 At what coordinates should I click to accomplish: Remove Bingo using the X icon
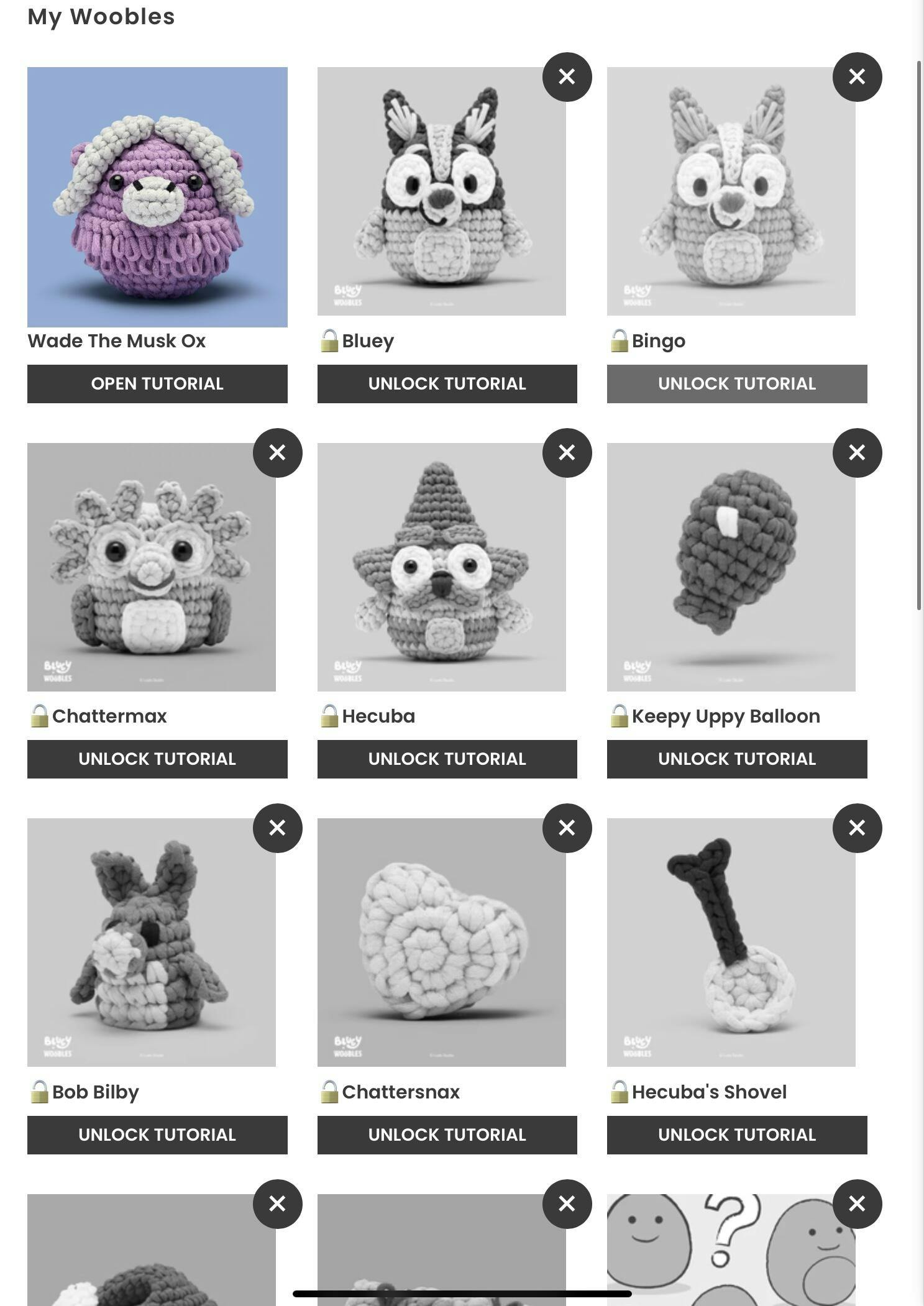[x=857, y=77]
